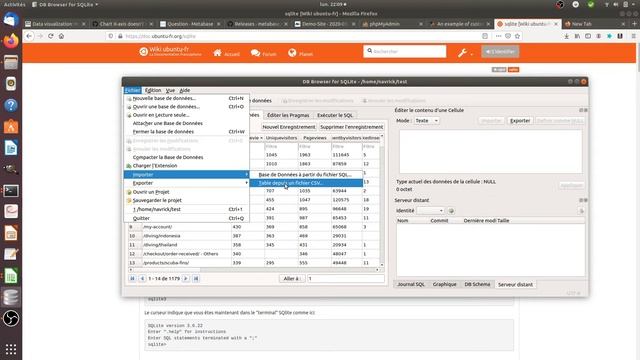Click the new database icon in Fichier menu
The width and height of the screenshot is (640, 360).
pyautogui.click(x=129, y=98)
